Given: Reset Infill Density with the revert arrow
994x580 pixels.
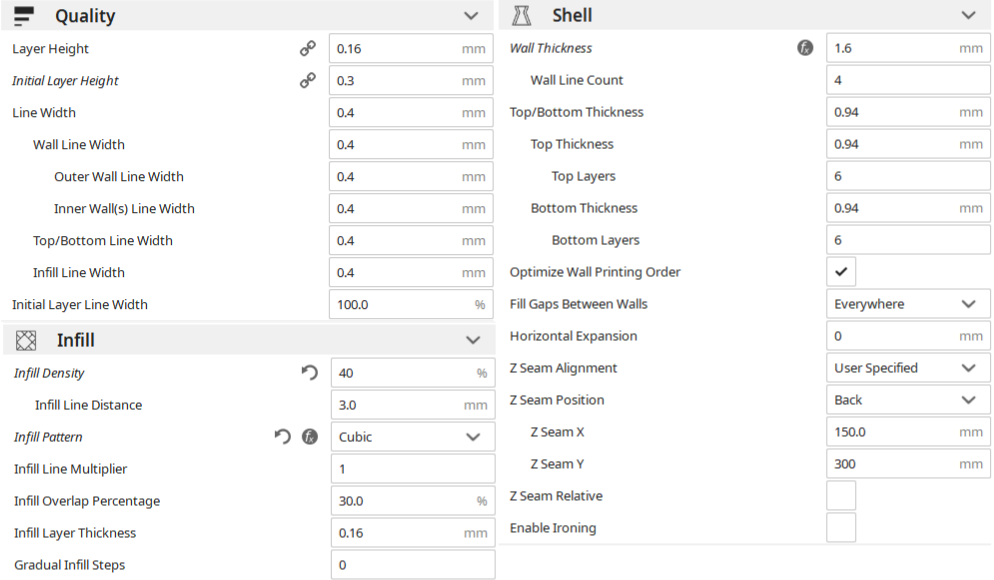Looking at the screenshot, I should [x=309, y=373].
